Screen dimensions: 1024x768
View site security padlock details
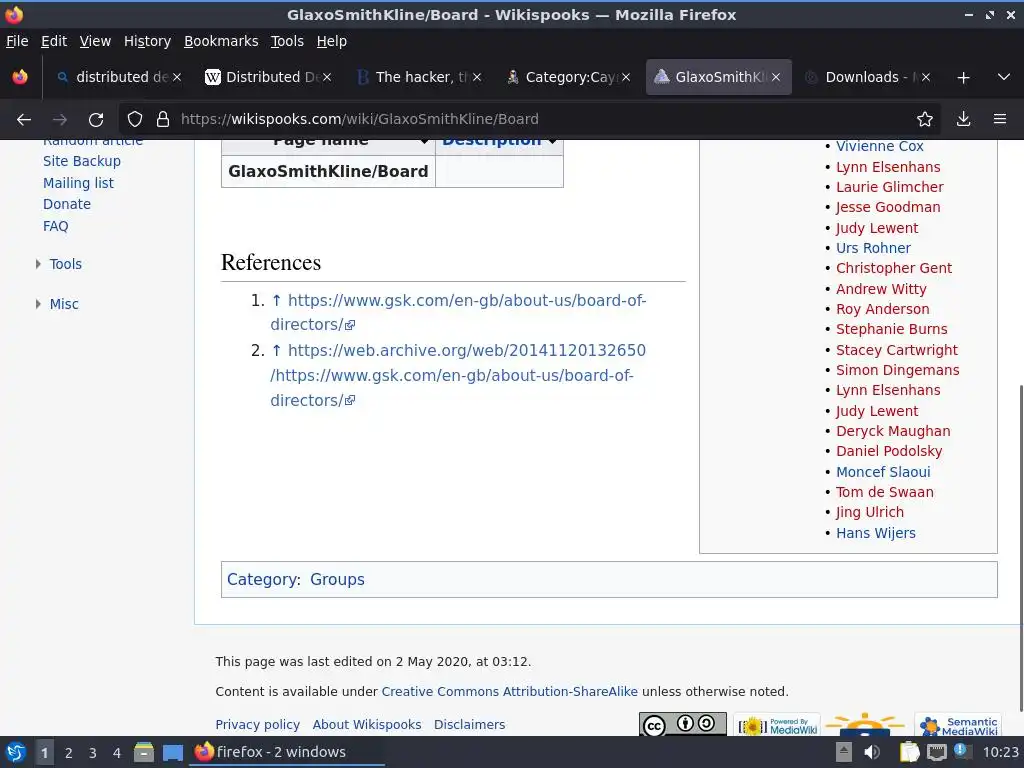pyautogui.click(x=163, y=120)
